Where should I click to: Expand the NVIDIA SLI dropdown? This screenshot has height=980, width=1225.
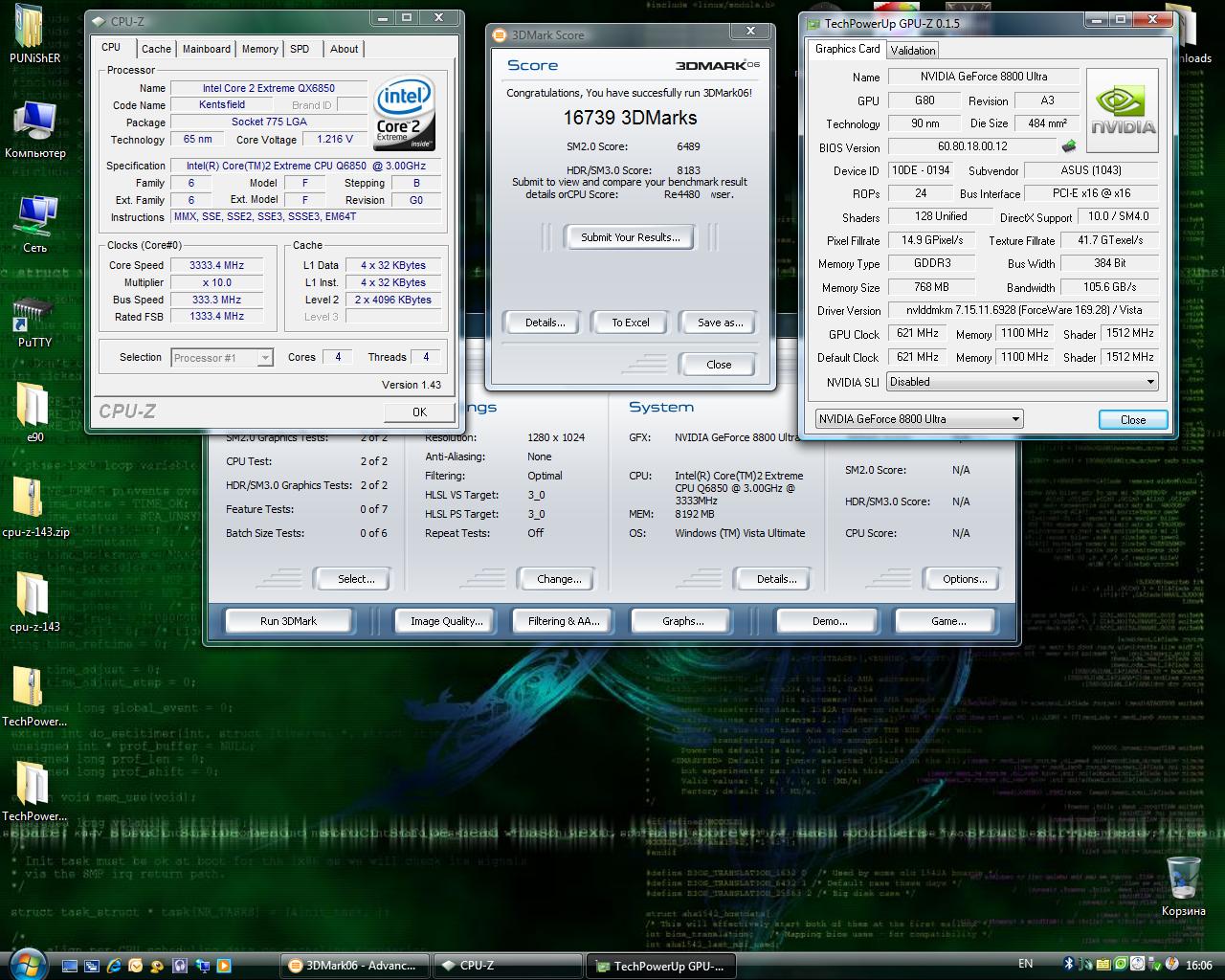pos(1149,382)
